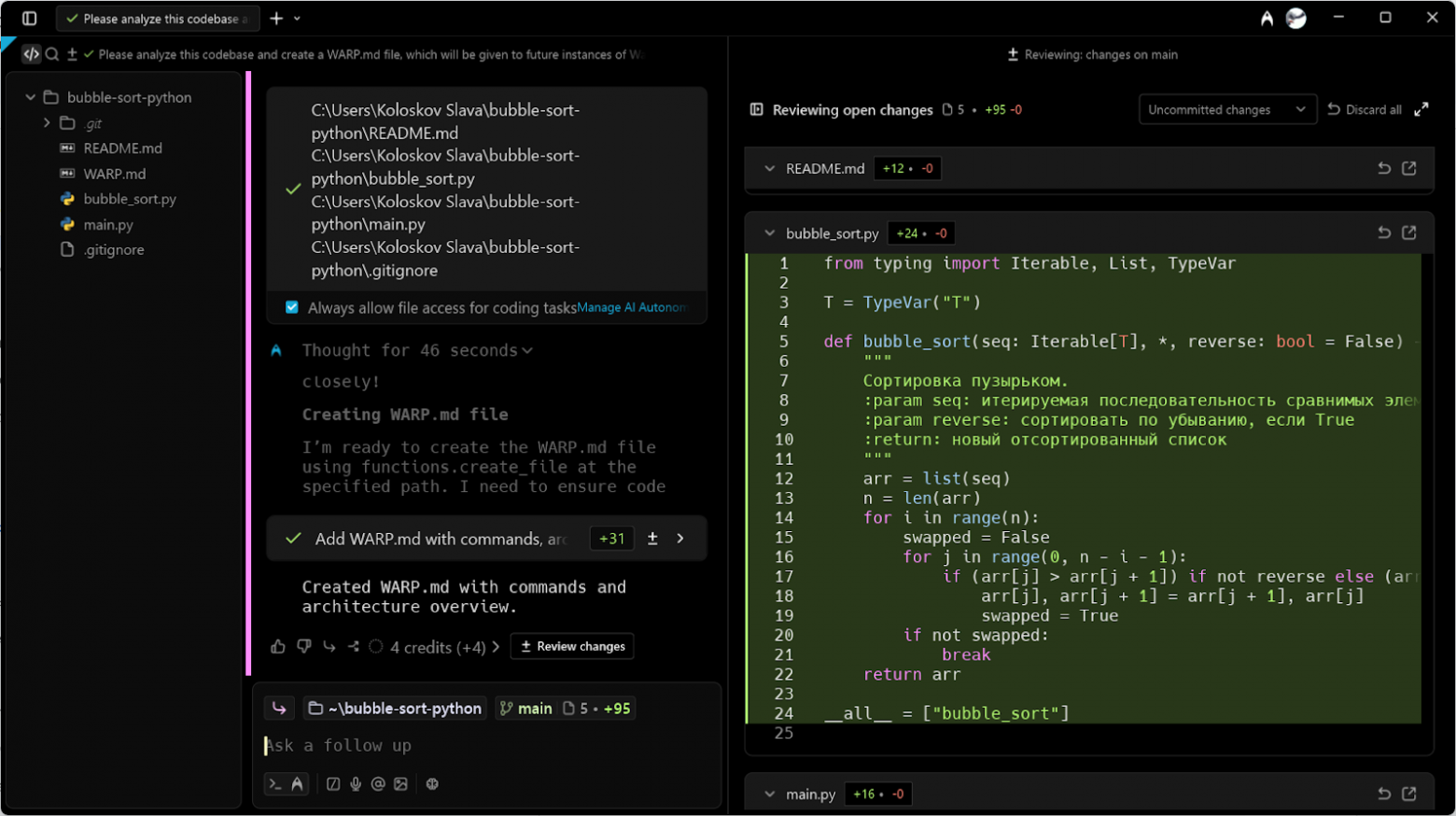Click the Review changes button

click(x=572, y=646)
